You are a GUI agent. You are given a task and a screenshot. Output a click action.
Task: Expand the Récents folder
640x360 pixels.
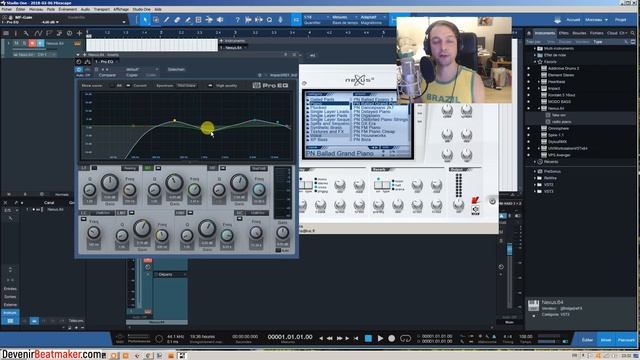[535, 162]
